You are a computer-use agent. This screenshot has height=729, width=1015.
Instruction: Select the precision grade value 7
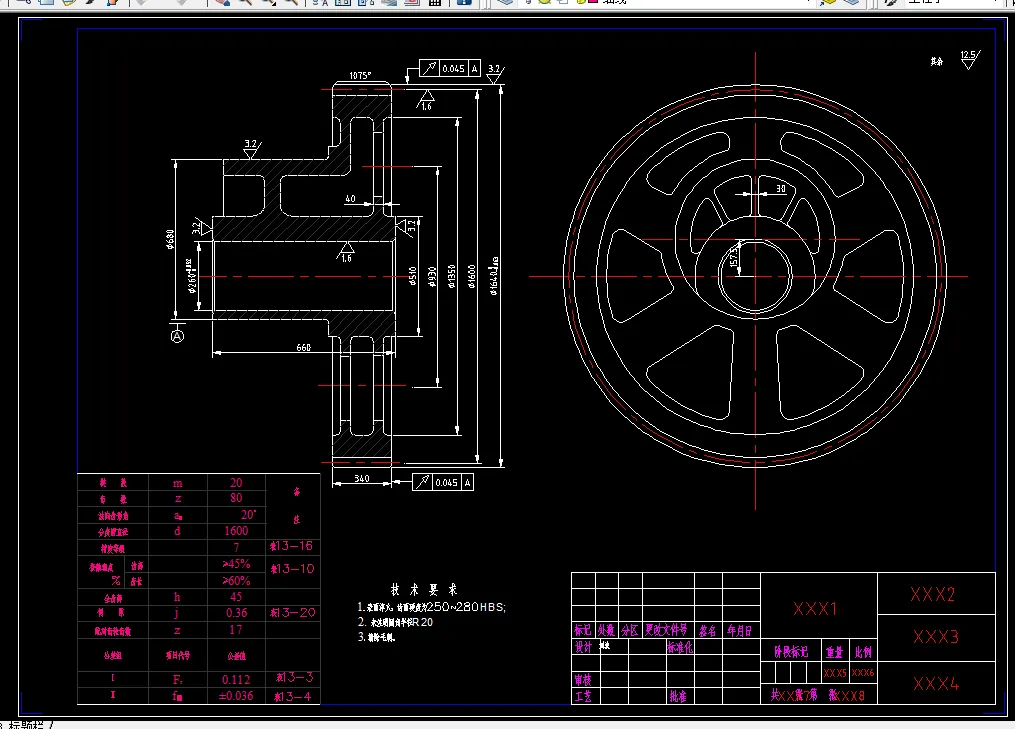tap(236, 547)
